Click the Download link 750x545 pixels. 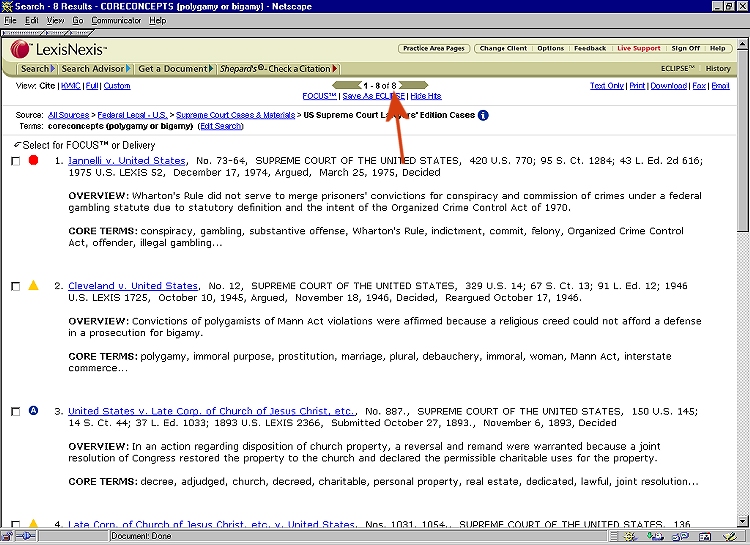tap(669, 86)
